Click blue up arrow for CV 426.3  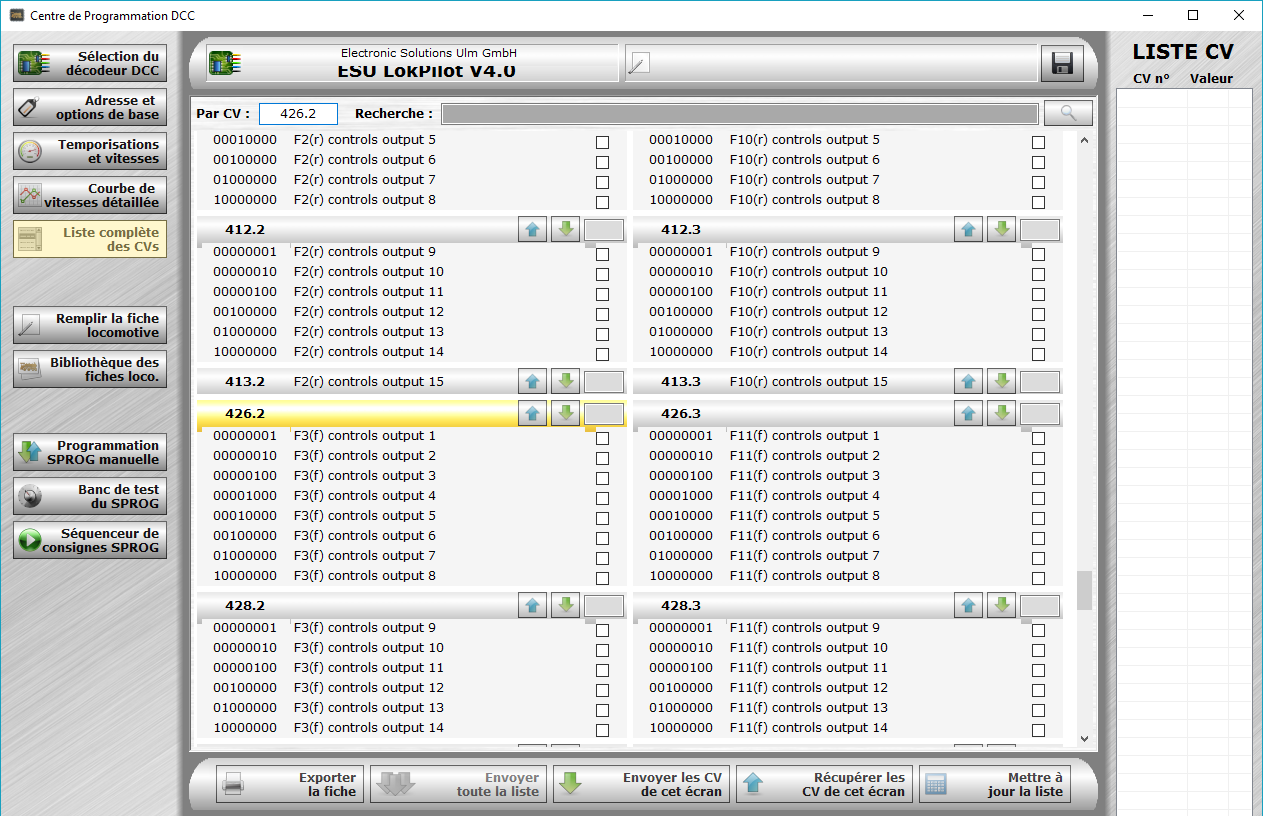click(969, 414)
